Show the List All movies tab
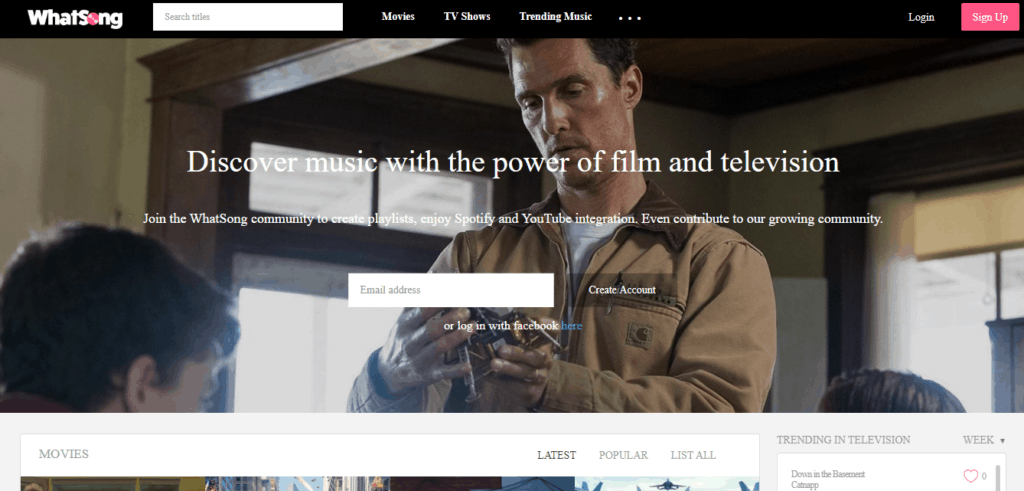 pyautogui.click(x=693, y=455)
